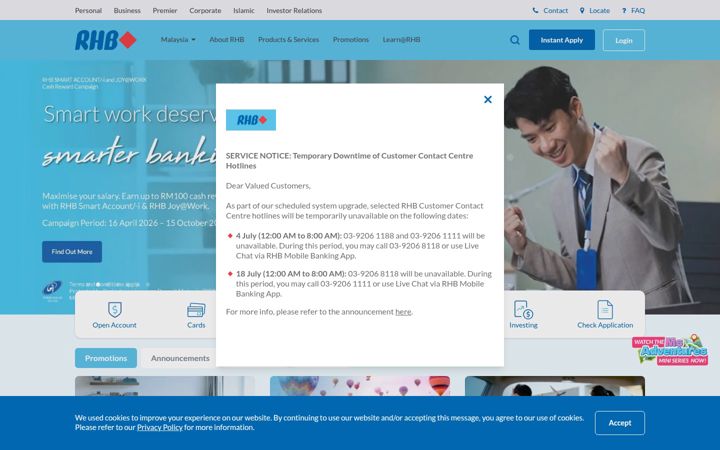Open the search magnifier icon
Image resolution: width=720 pixels, height=450 pixels.
(x=515, y=40)
